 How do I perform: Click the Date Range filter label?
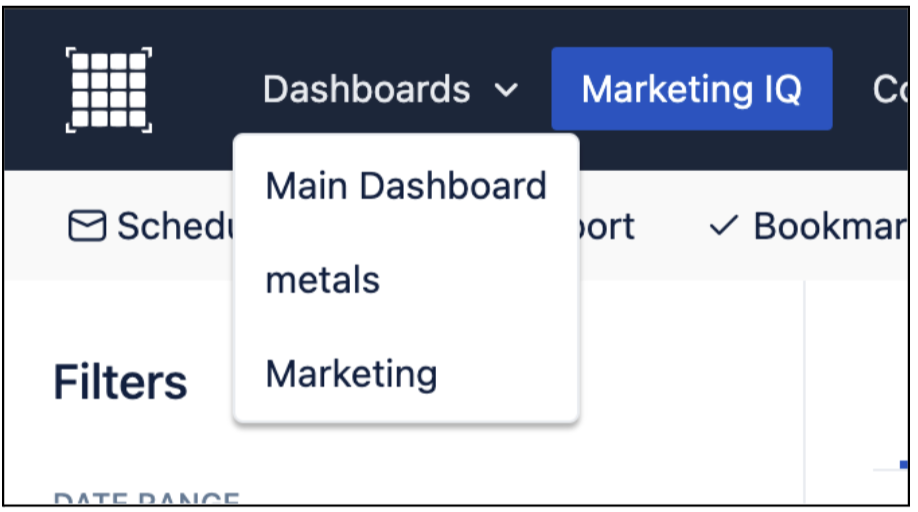(x=146, y=497)
